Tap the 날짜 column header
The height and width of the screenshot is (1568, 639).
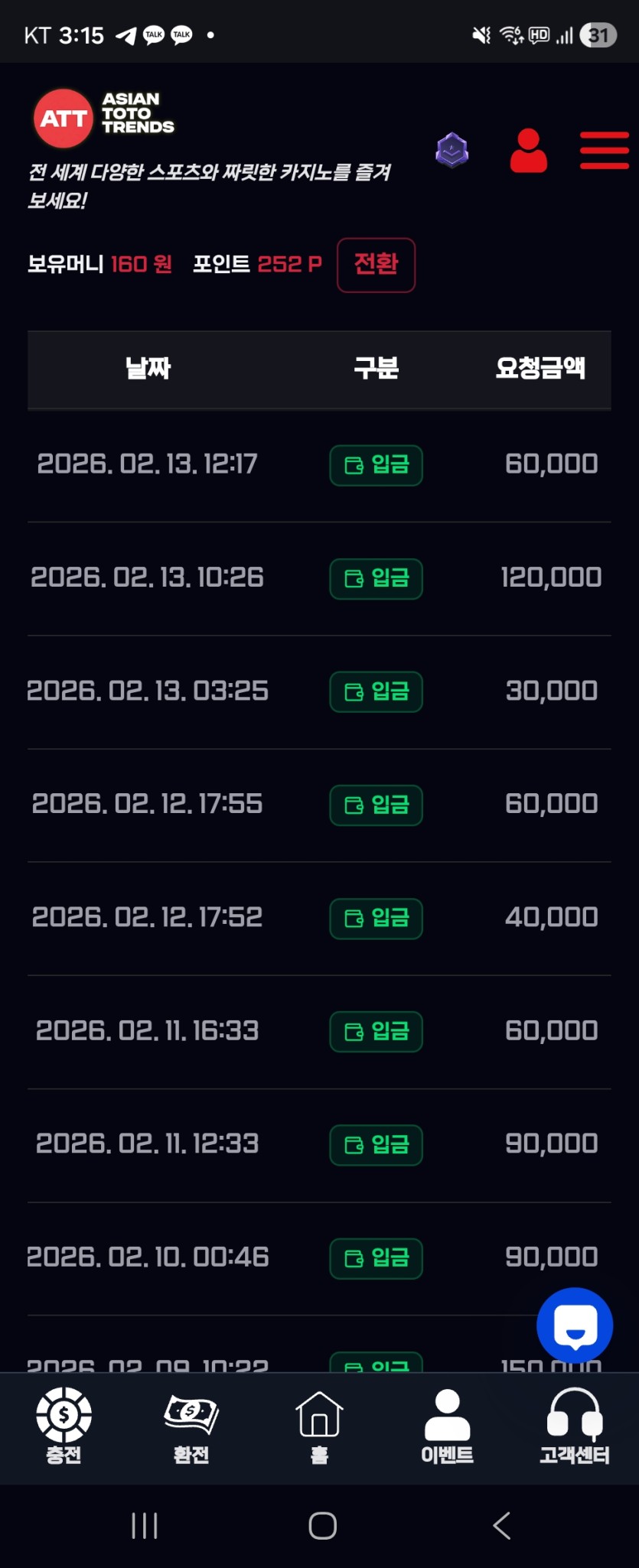(148, 369)
